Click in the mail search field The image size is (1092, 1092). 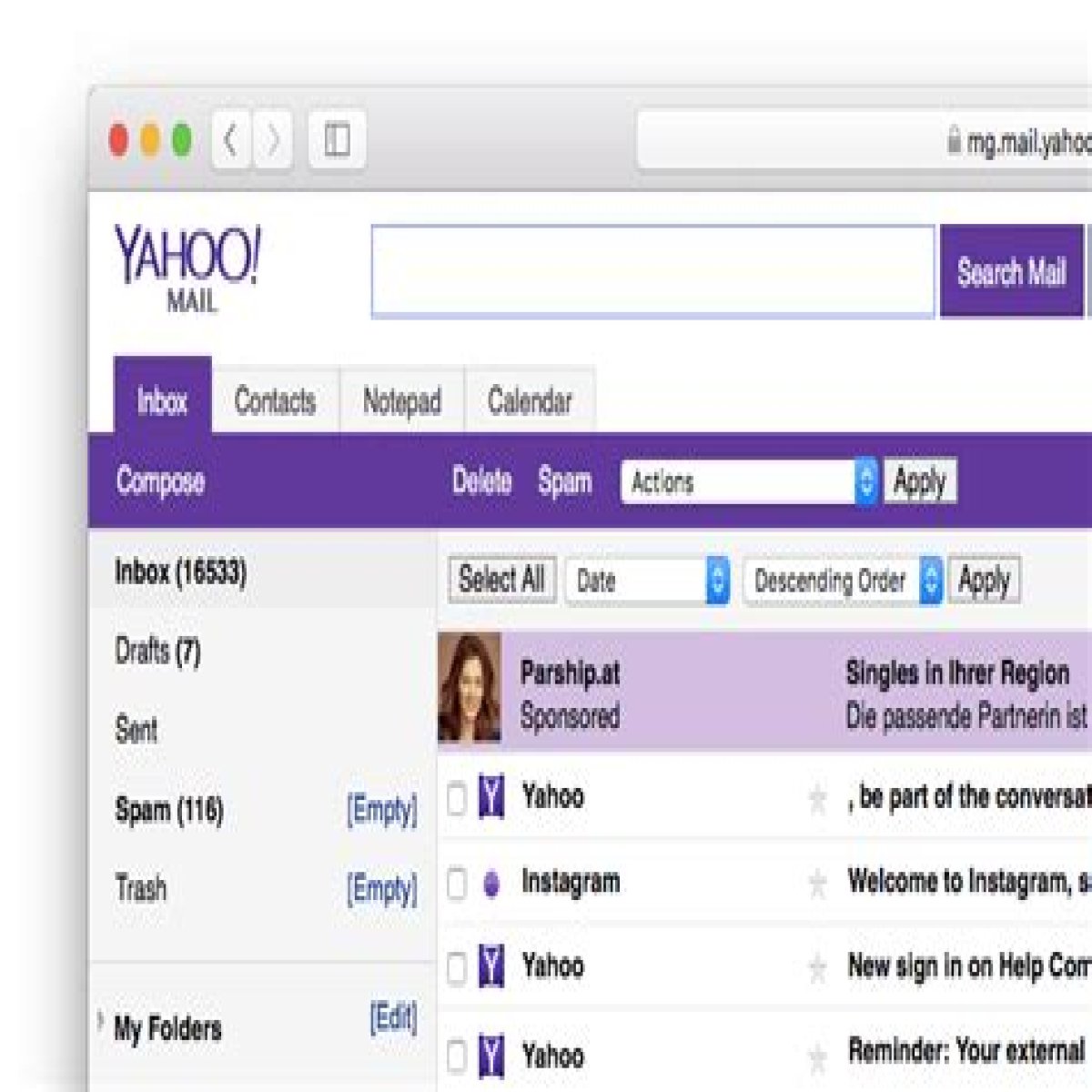tap(652, 271)
